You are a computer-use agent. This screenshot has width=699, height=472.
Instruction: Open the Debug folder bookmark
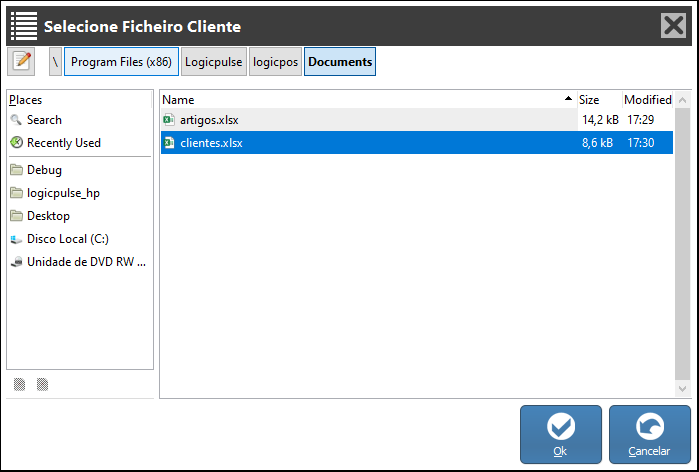tap(44, 170)
